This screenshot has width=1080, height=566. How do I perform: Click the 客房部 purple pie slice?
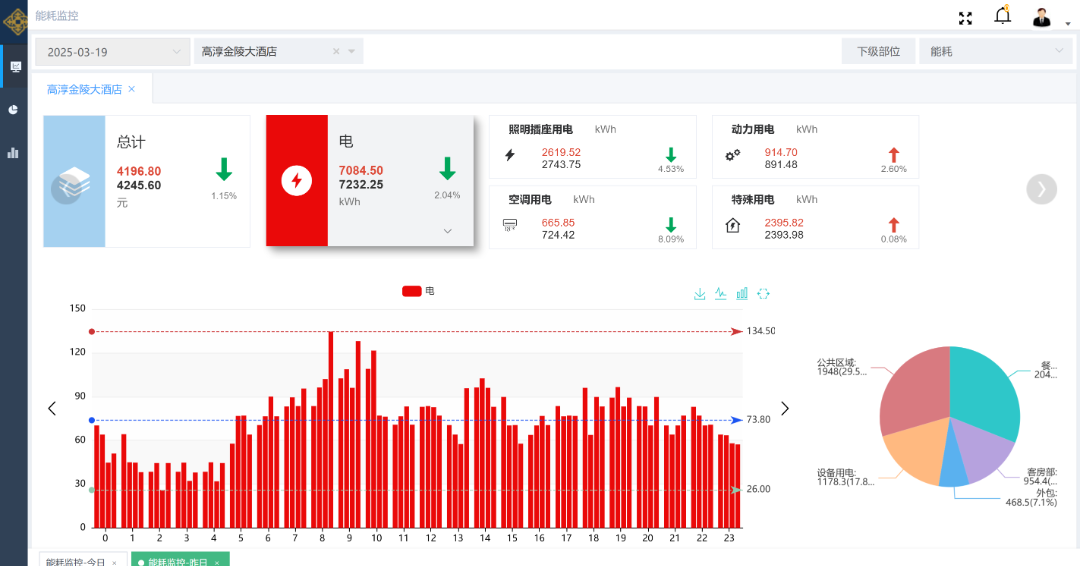(x=981, y=450)
